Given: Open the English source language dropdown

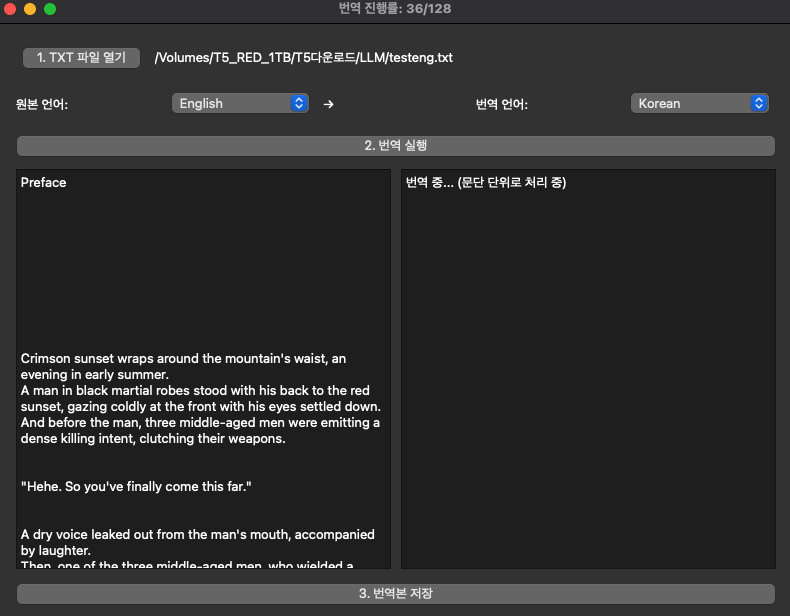Looking at the screenshot, I should [x=239, y=103].
